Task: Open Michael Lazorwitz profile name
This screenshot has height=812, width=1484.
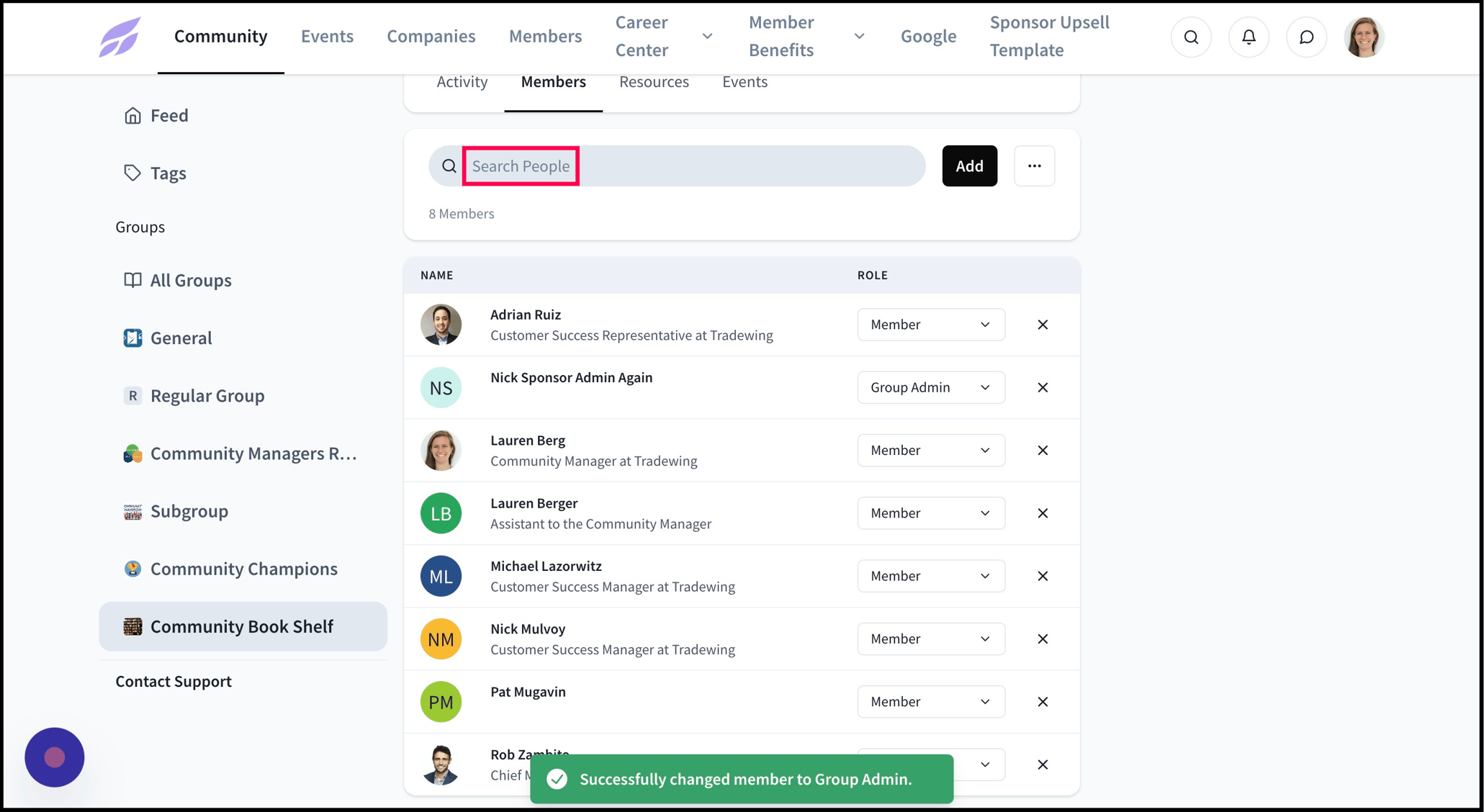Action: coord(546,566)
